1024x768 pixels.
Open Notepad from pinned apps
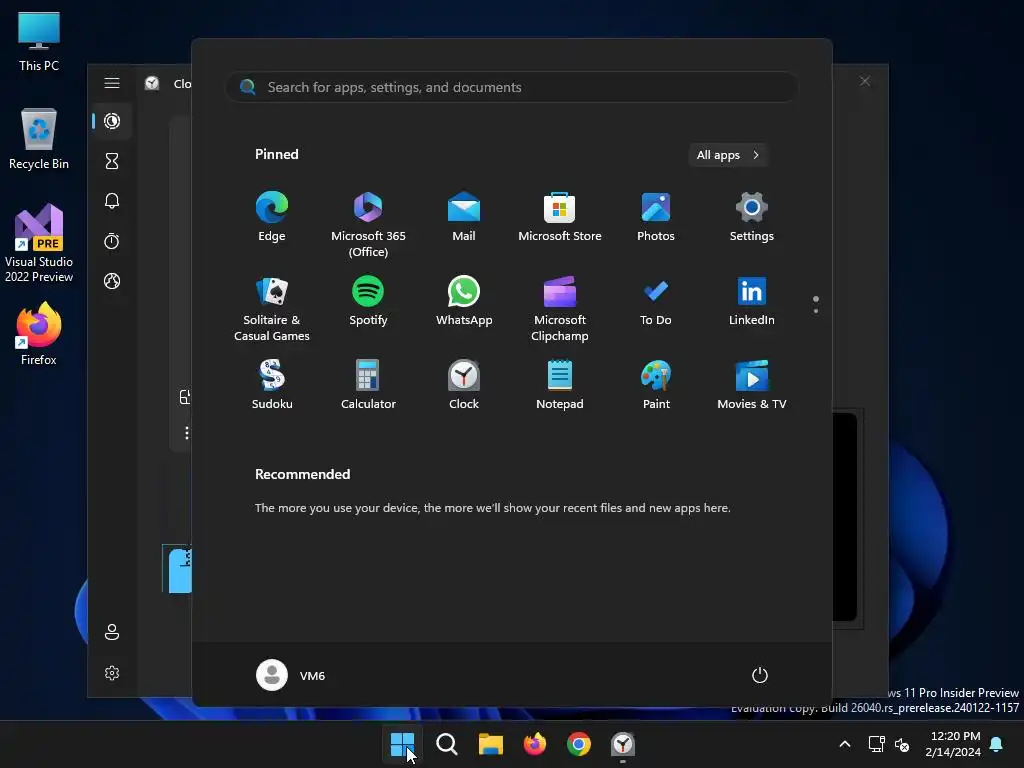click(x=560, y=385)
